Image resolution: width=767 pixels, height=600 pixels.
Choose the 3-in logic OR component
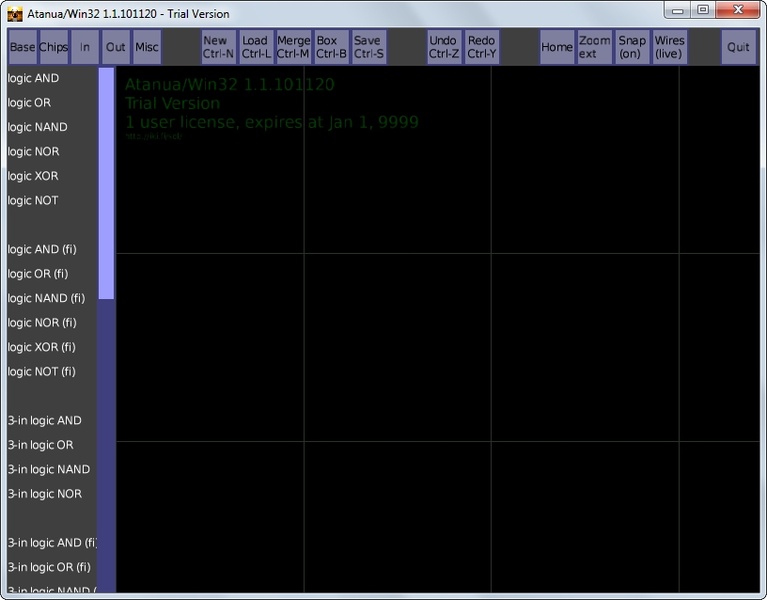(41, 445)
